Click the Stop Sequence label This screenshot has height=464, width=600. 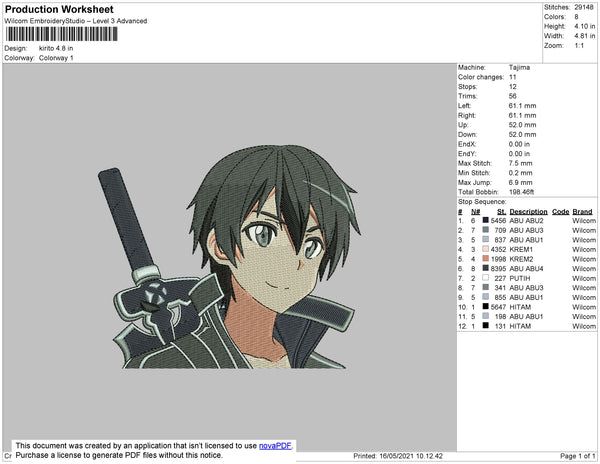tap(482, 202)
